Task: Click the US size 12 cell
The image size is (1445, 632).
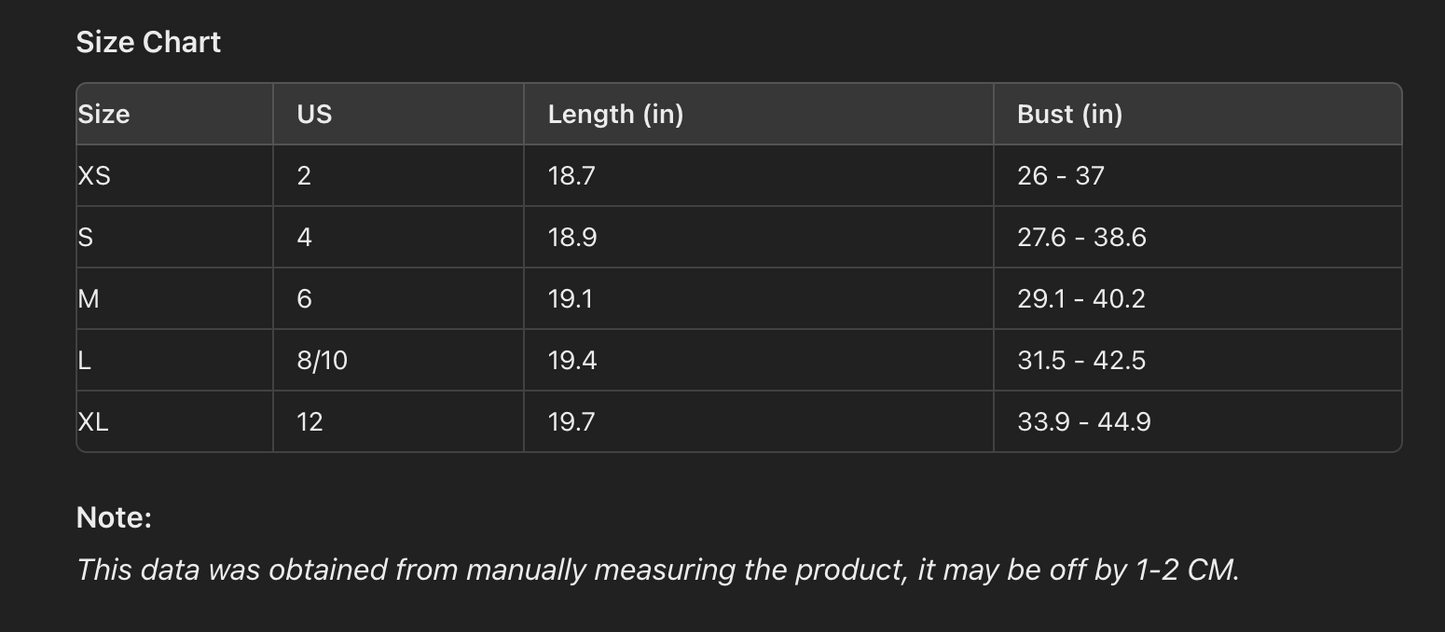Action: point(310,422)
